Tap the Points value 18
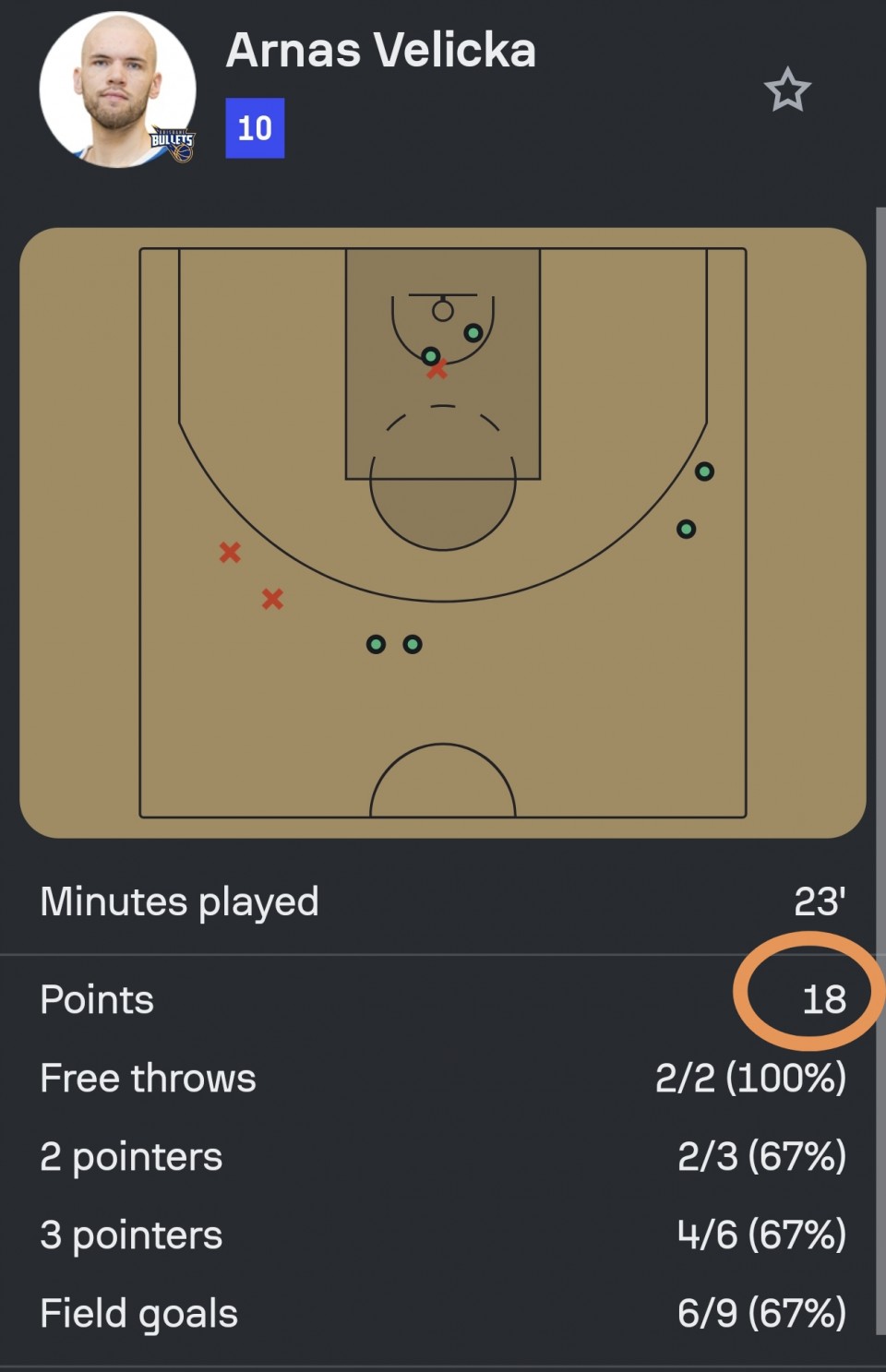886x1372 pixels. [824, 999]
